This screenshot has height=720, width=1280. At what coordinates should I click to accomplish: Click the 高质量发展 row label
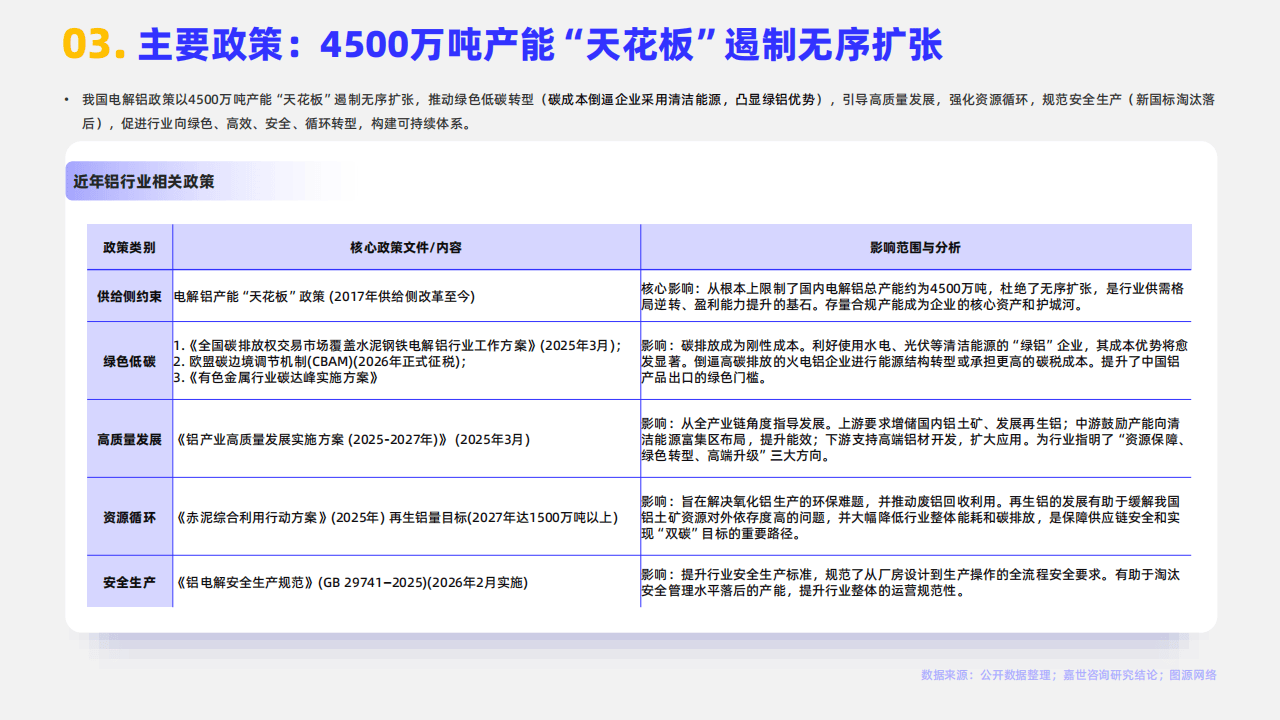point(129,439)
